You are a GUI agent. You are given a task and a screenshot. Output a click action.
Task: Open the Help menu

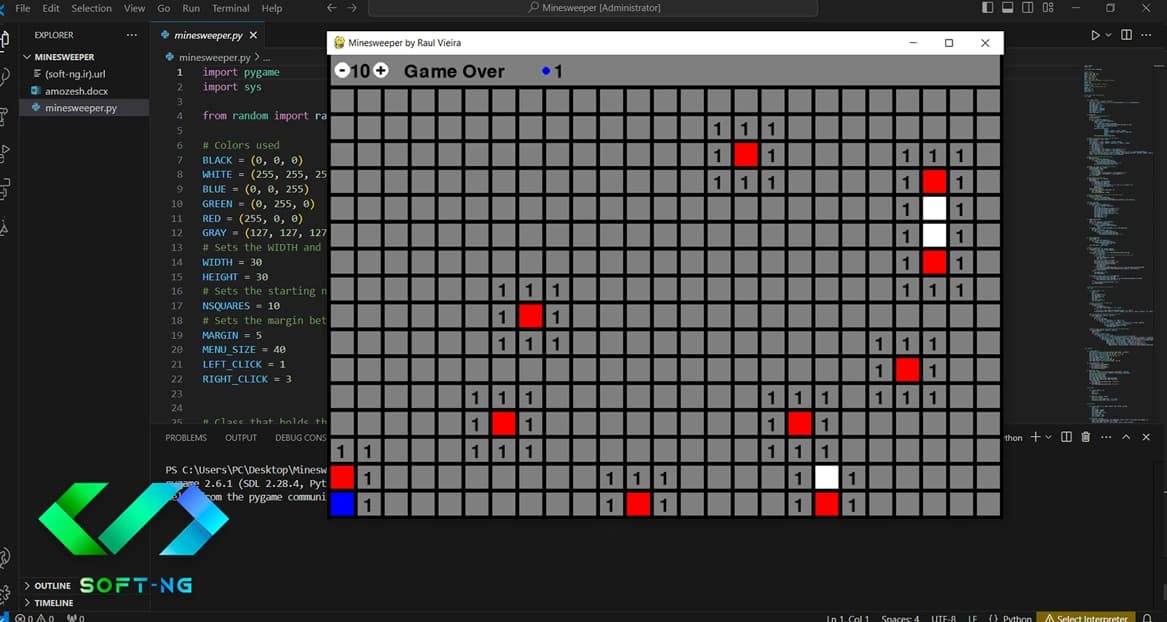point(272,8)
